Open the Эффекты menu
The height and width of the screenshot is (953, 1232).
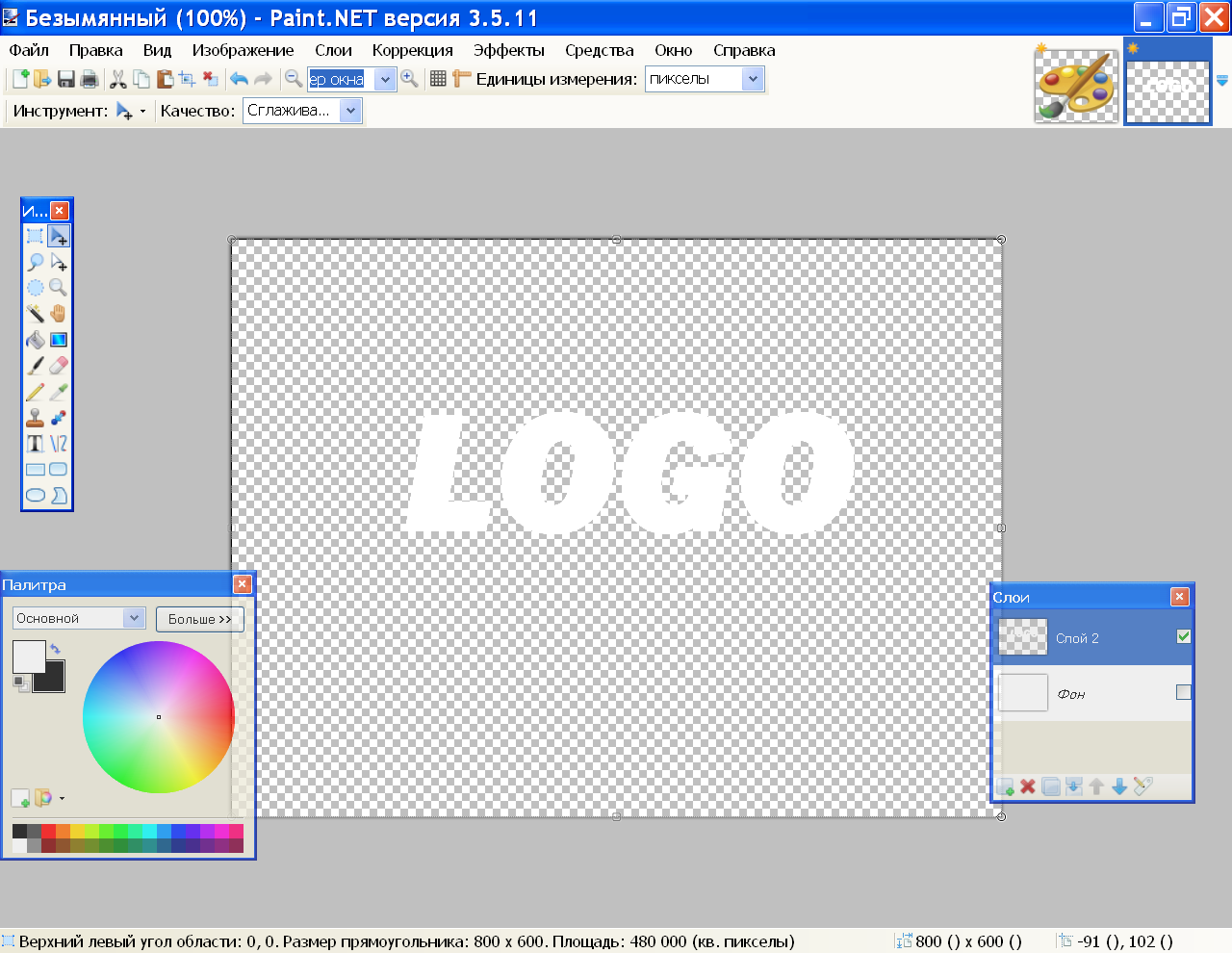508,50
